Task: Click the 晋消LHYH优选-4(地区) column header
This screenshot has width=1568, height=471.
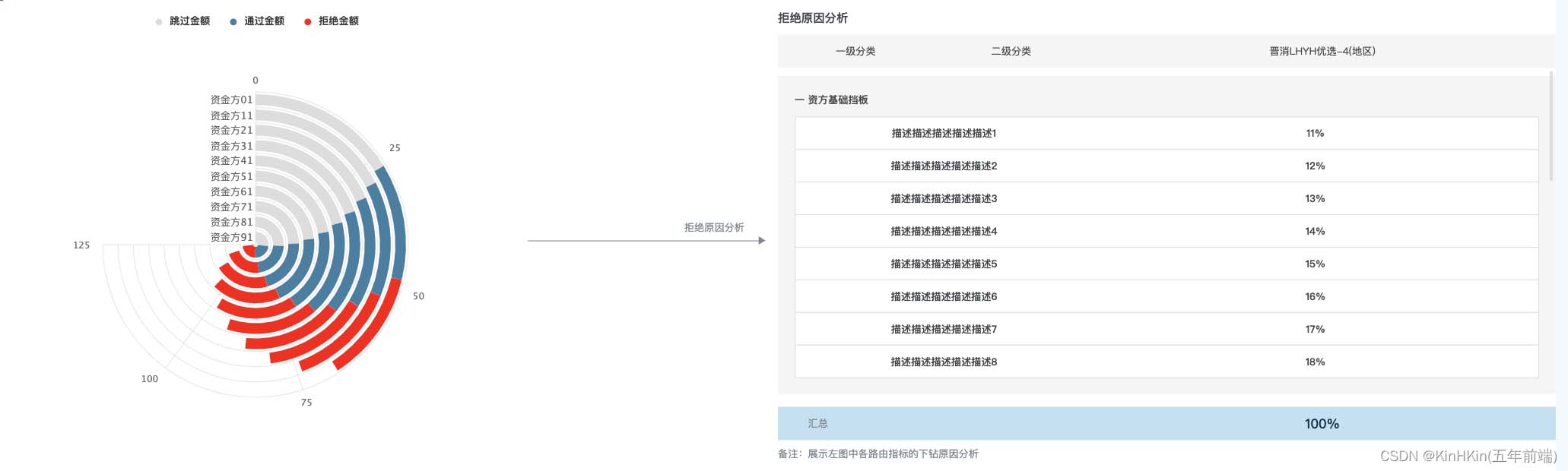Action: tap(1322, 52)
